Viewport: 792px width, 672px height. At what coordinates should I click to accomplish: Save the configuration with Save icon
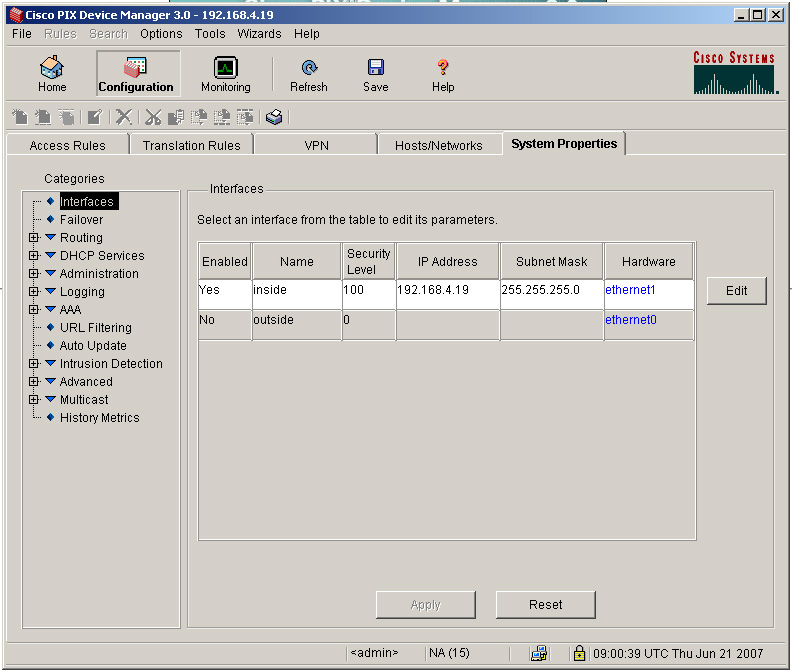376,74
